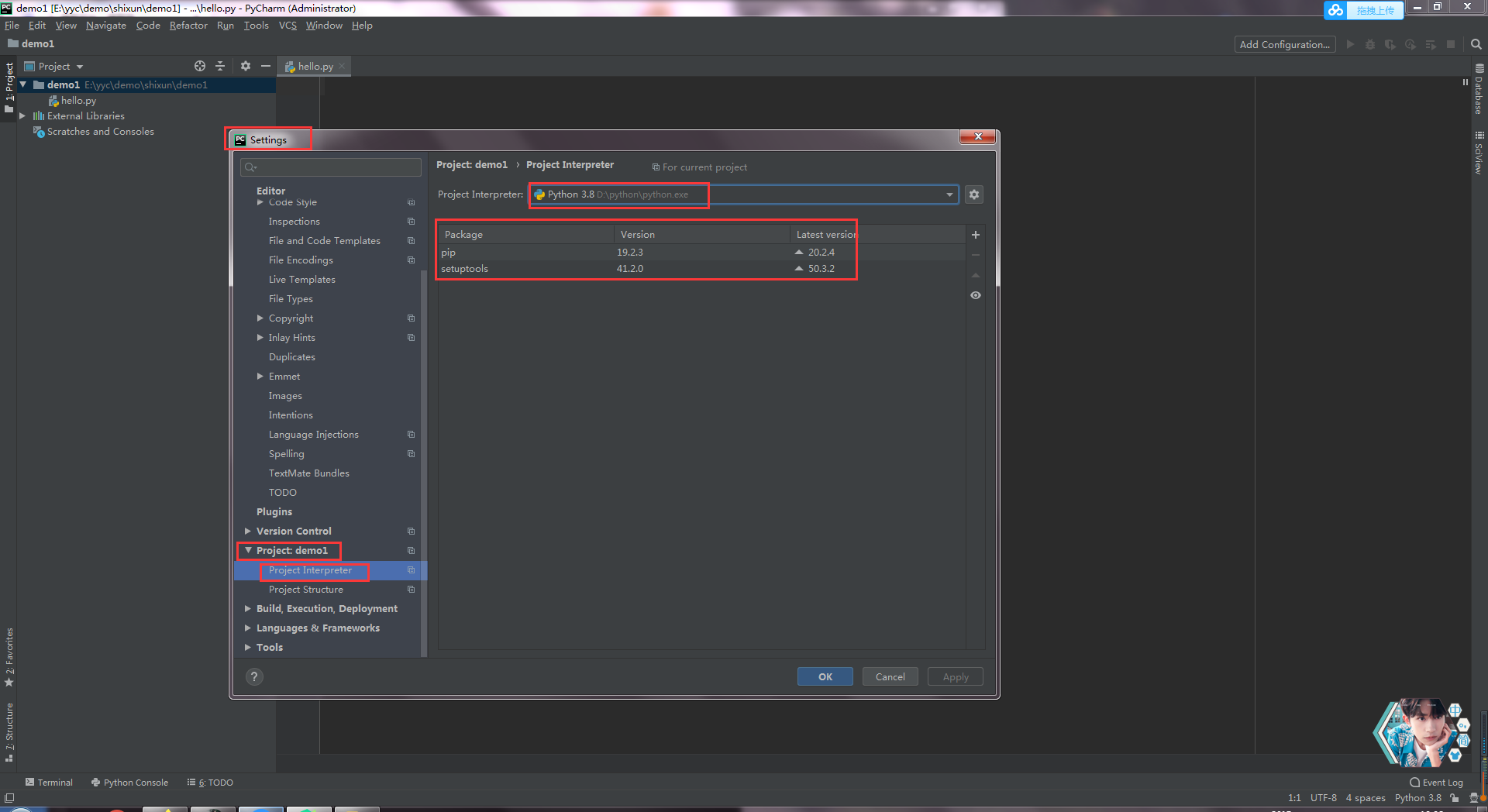Switch to the hello.py editor tab
The image size is (1488, 812).
pyautogui.click(x=315, y=66)
